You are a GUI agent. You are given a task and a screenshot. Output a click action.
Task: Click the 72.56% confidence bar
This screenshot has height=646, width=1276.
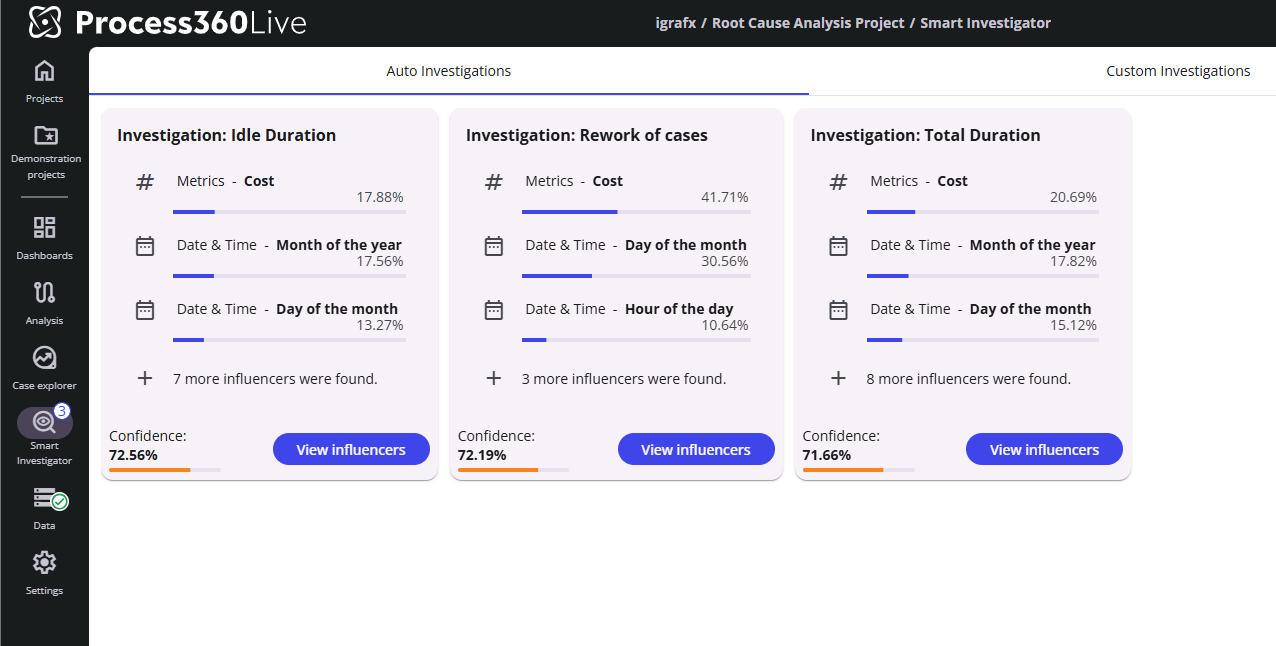point(165,470)
